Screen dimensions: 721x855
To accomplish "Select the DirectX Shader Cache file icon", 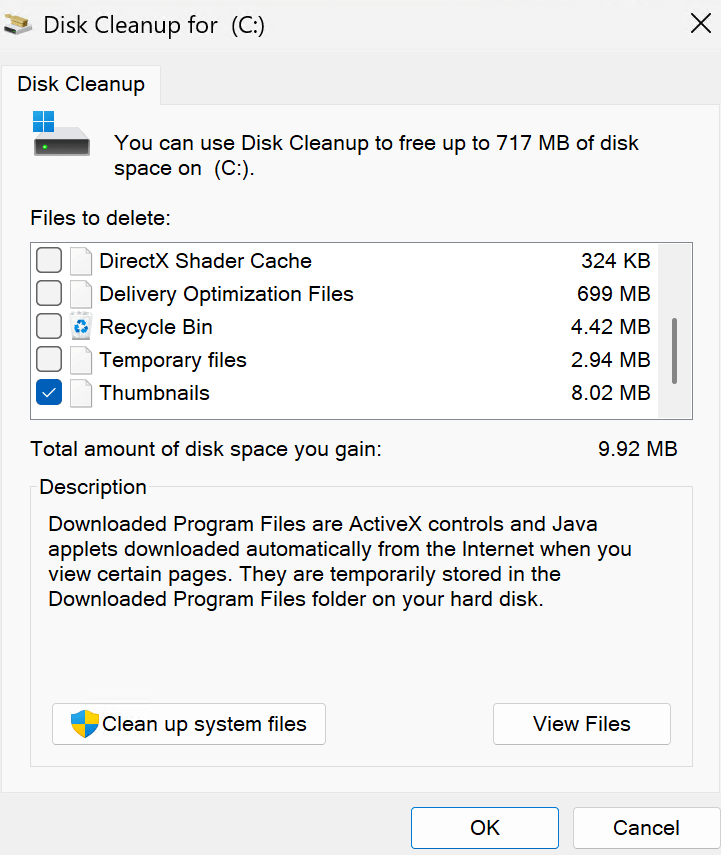I will click(81, 261).
